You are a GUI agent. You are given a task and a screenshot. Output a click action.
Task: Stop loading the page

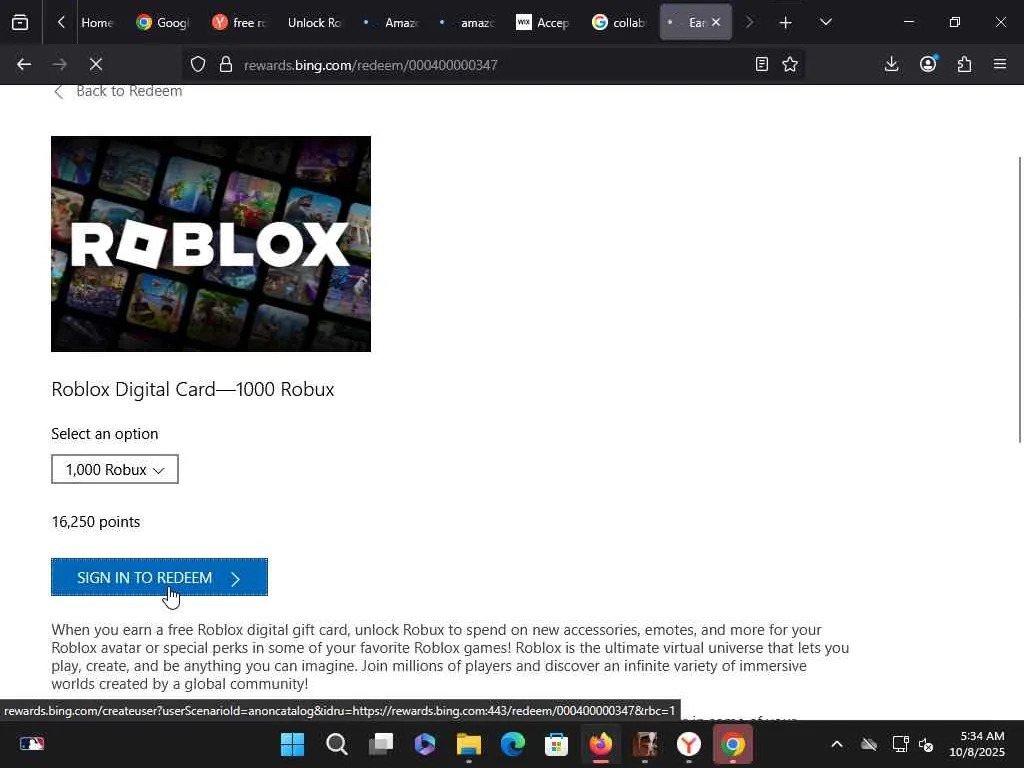[95, 64]
